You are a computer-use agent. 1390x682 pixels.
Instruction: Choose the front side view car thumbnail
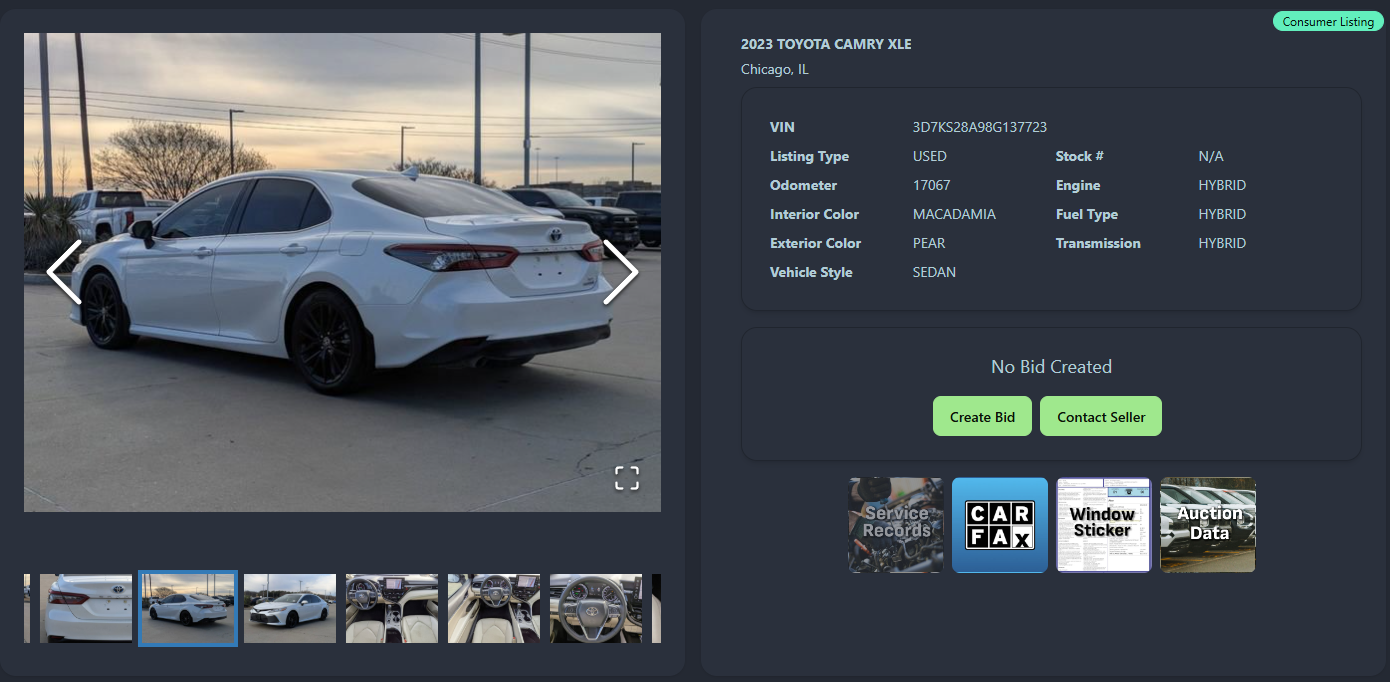[x=290, y=608]
